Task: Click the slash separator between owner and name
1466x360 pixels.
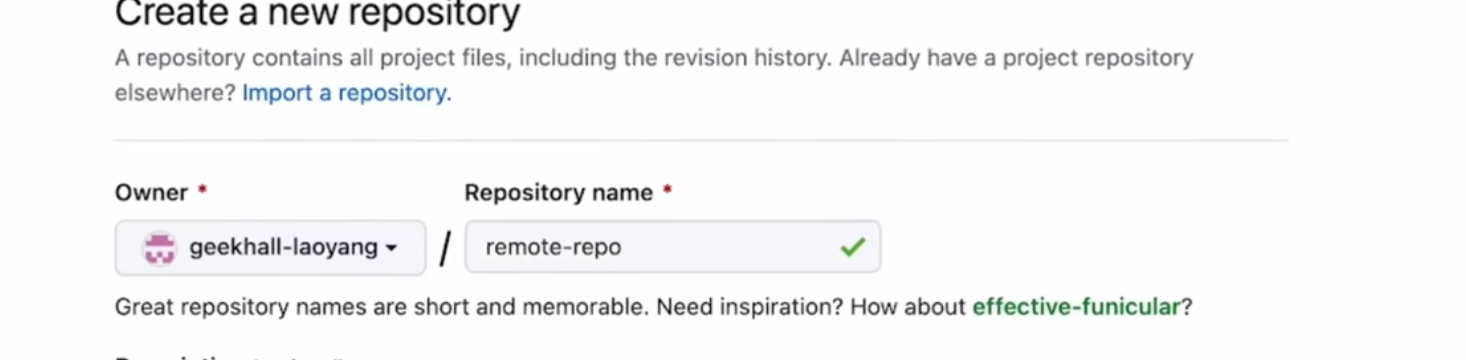Action: 446,249
